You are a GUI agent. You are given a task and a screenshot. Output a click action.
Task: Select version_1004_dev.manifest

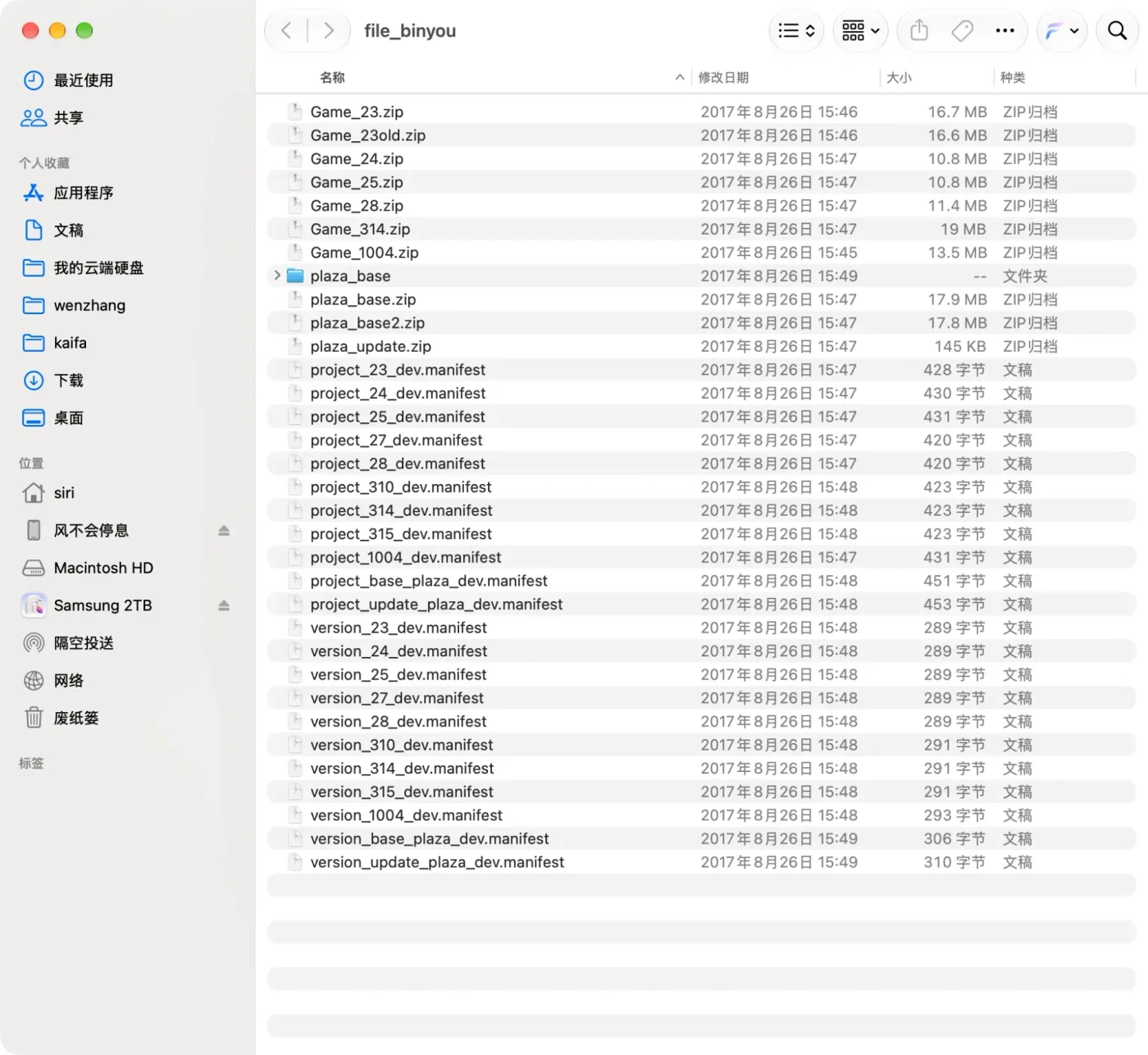(701, 815)
